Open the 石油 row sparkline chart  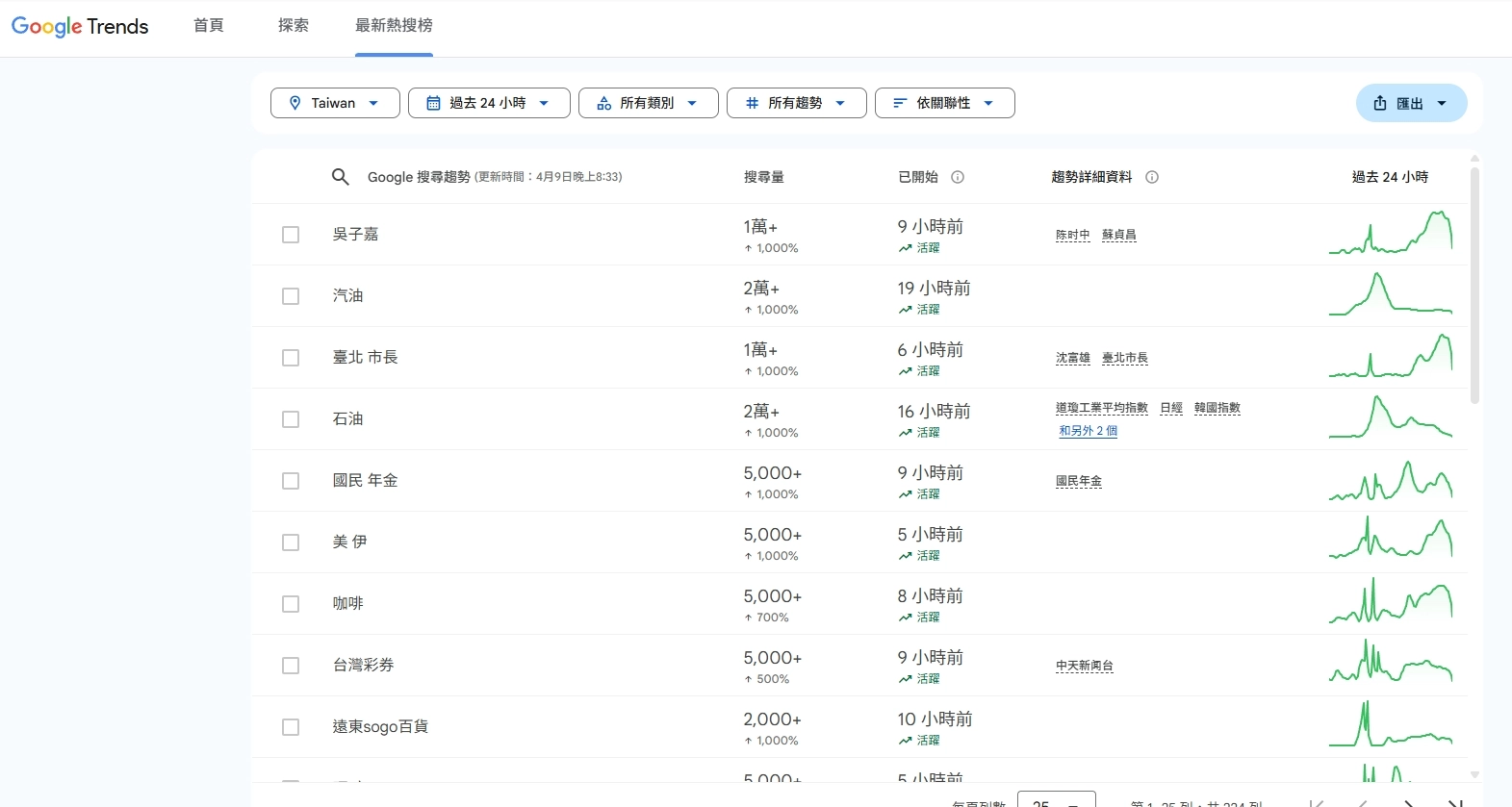tap(1391, 417)
